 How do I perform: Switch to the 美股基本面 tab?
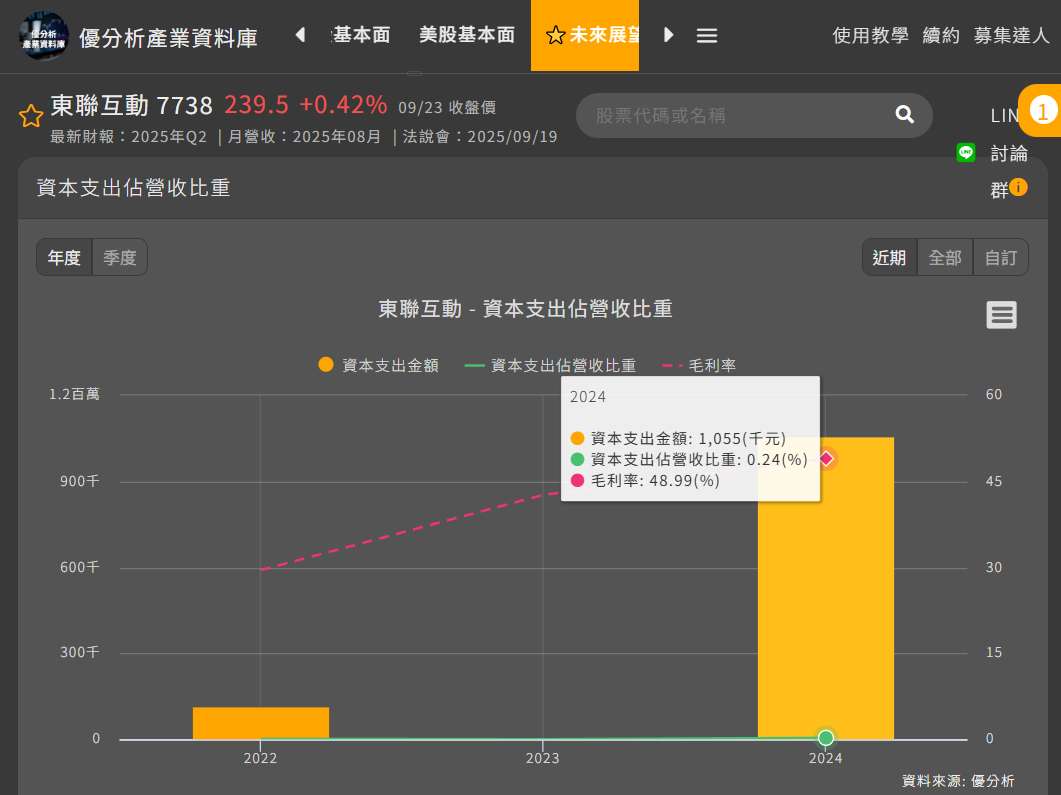click(467, 35)
